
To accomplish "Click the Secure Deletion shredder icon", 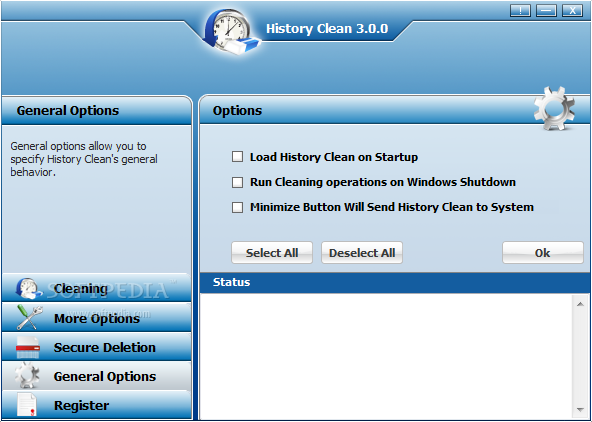I will [28, 347].
